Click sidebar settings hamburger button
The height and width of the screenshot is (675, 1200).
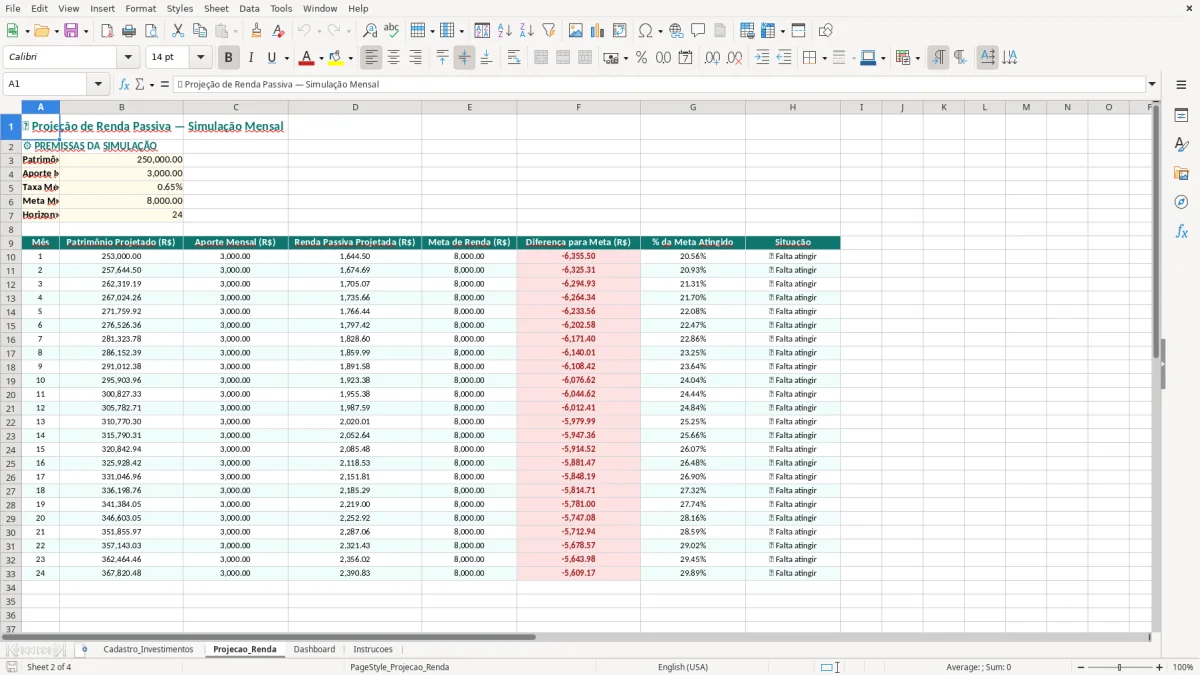click(1181, 85)
